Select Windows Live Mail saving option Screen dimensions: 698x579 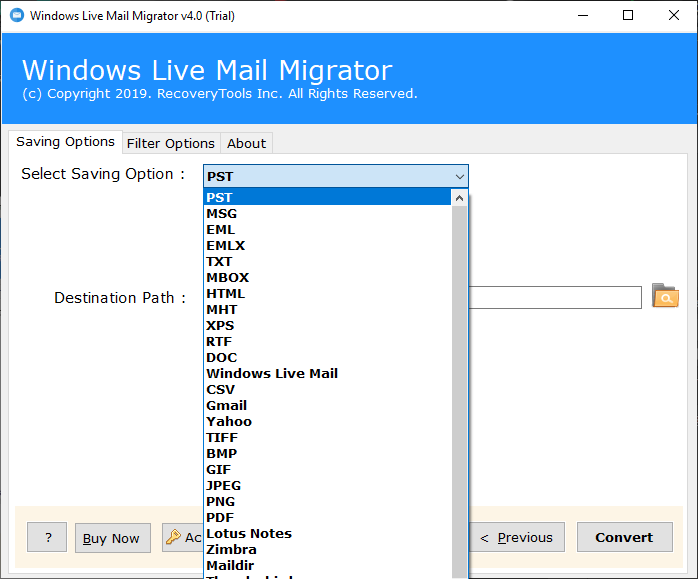pyautogui.click(x=327, y=374)
